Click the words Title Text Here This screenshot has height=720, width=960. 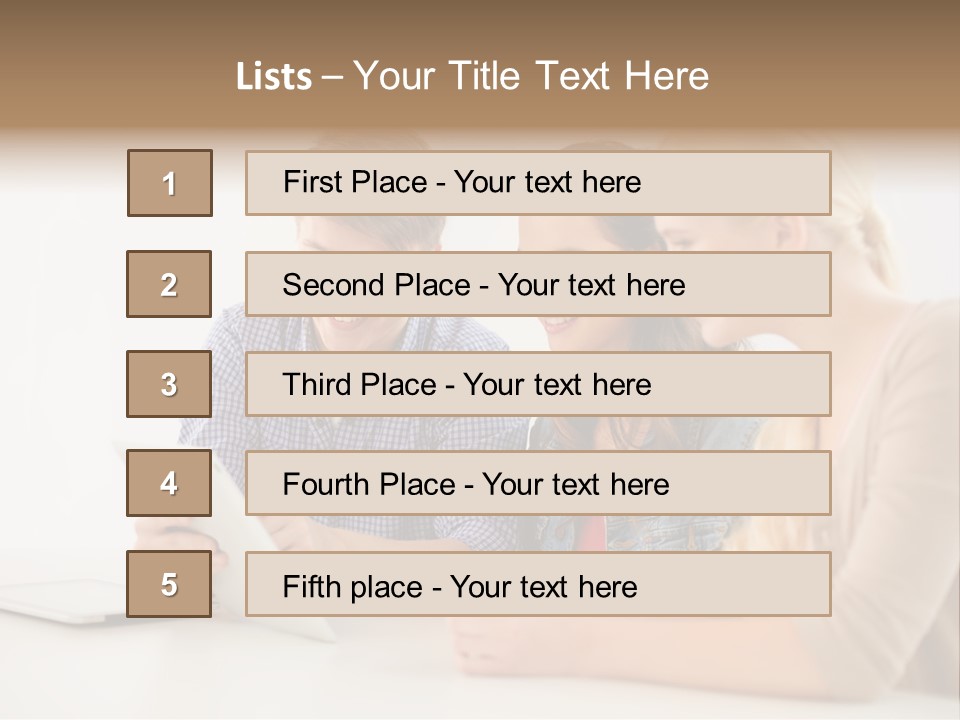[579, 76]
